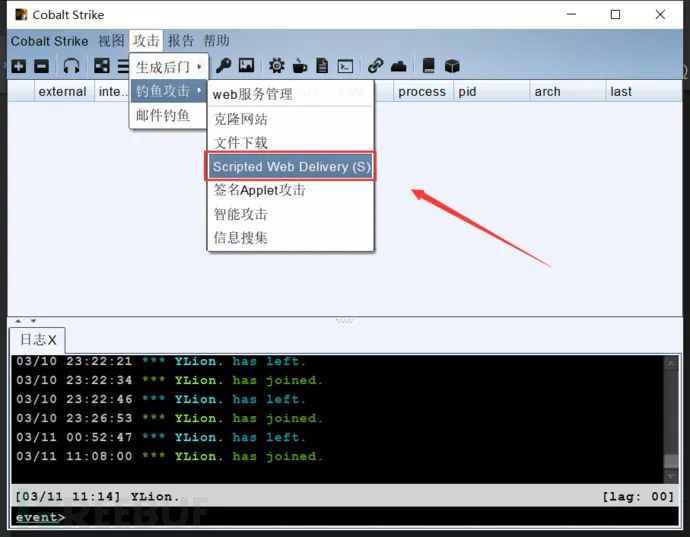
Task: Maximize the Cobalt Strike window
Action: click(616, 15)
